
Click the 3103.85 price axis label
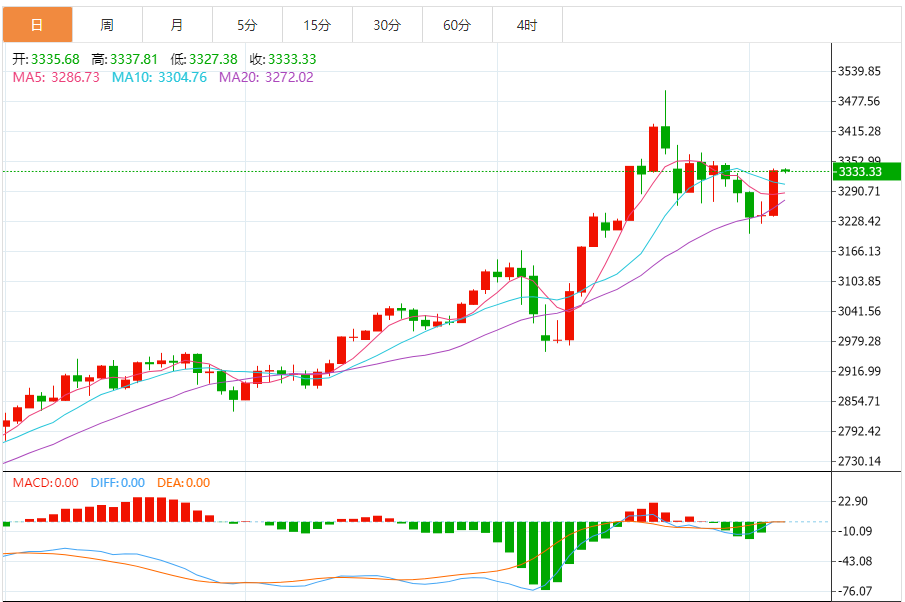(x=859, y=281)
